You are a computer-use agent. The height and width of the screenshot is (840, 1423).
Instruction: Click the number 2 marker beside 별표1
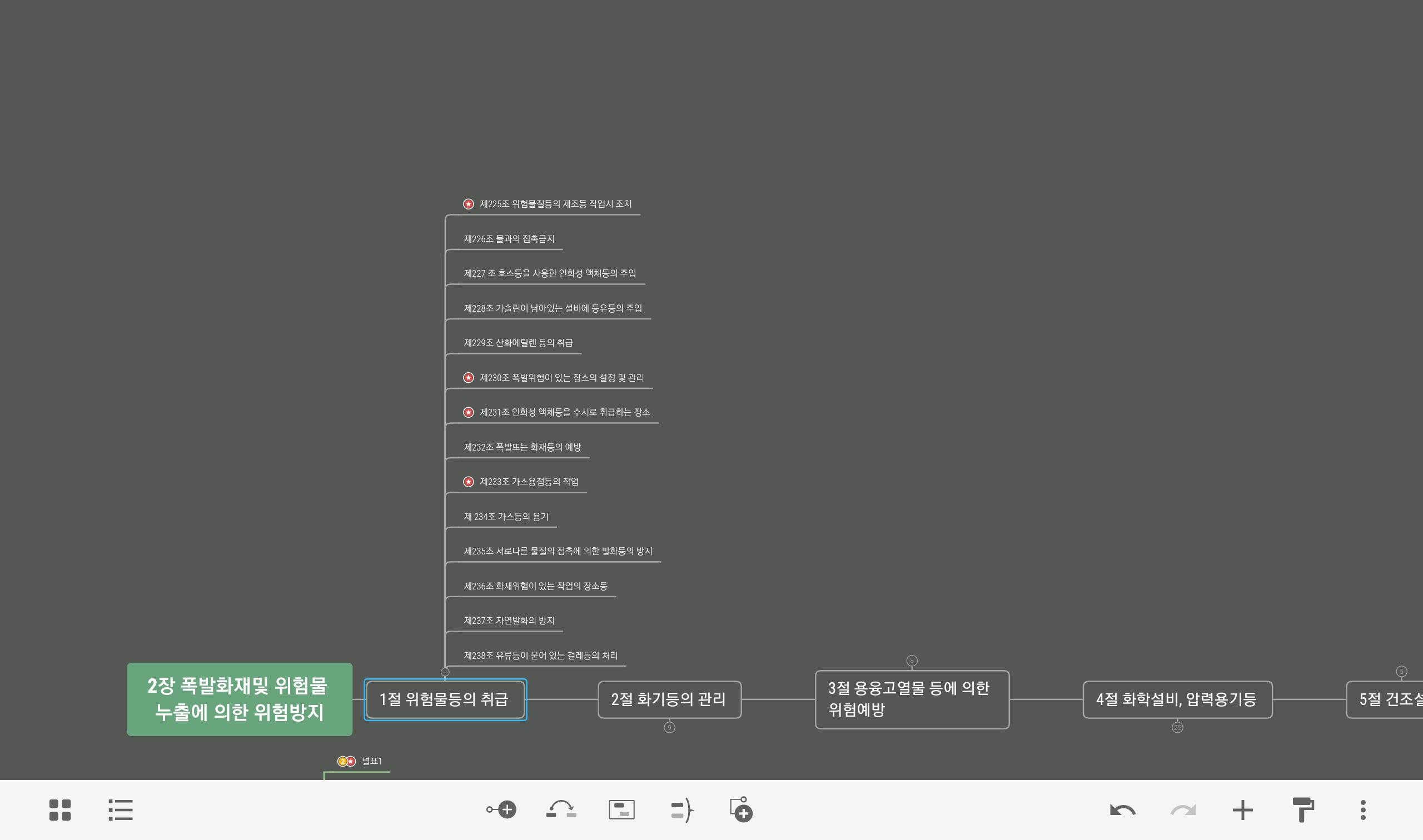(x=342, y=761)
